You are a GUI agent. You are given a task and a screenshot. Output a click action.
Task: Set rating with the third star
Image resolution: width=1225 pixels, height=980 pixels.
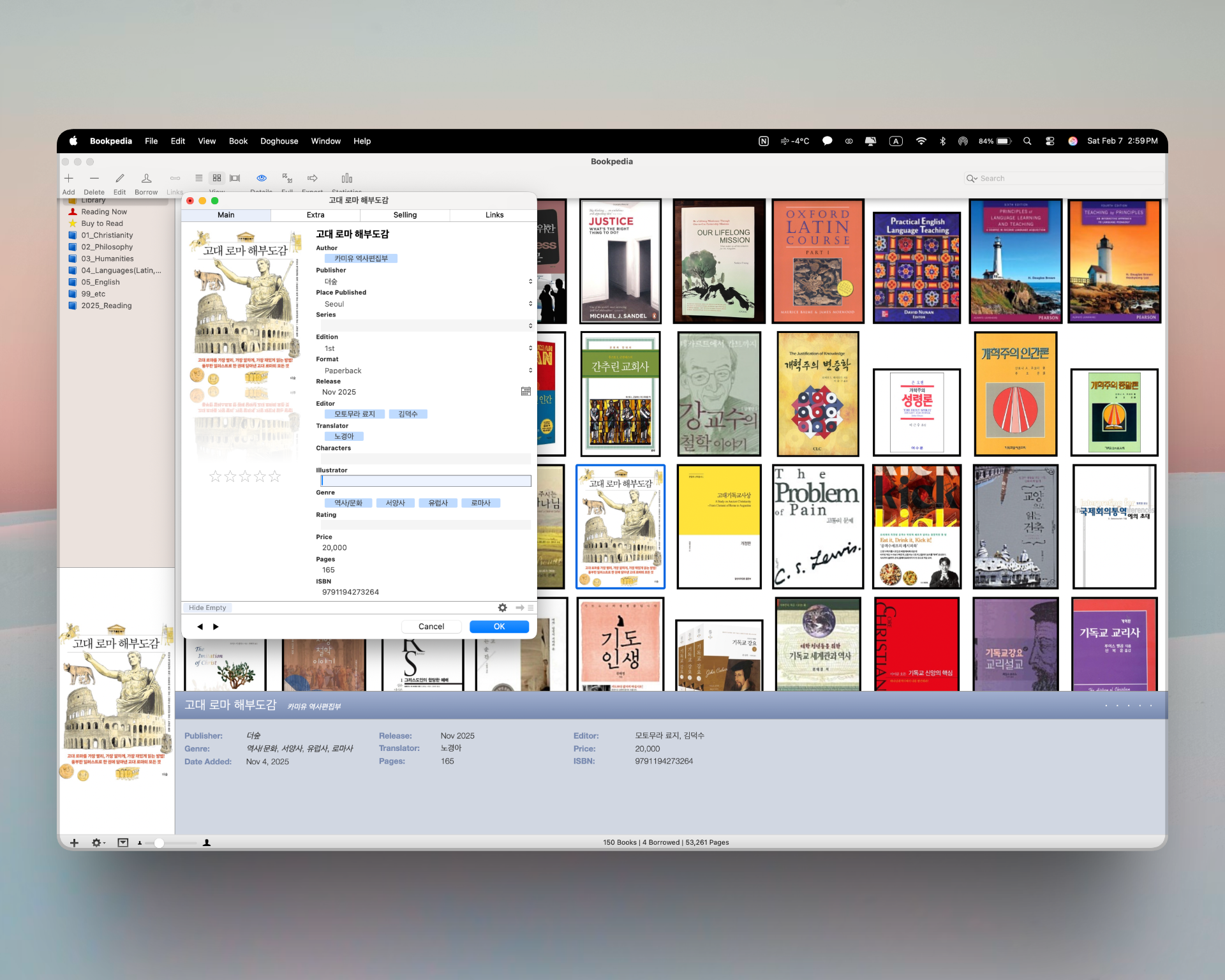pos(245,477)
